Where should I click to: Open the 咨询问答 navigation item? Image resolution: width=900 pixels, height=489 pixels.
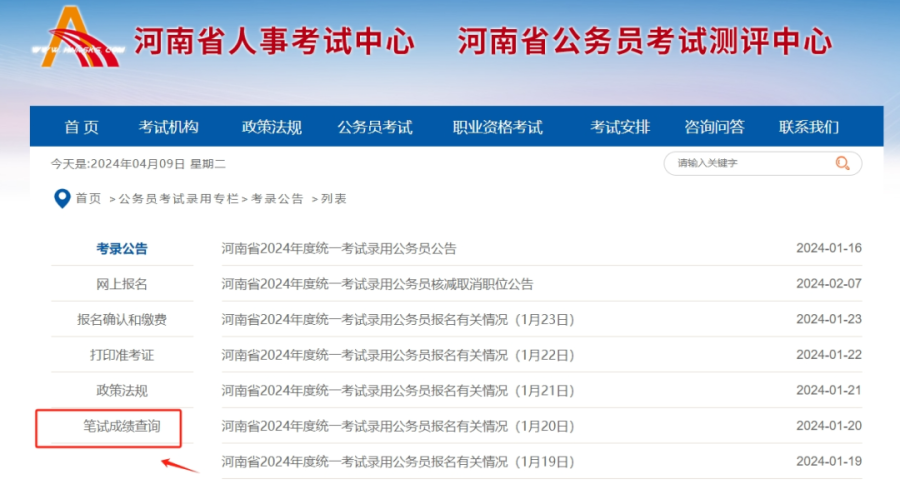(x=714, y=127)
